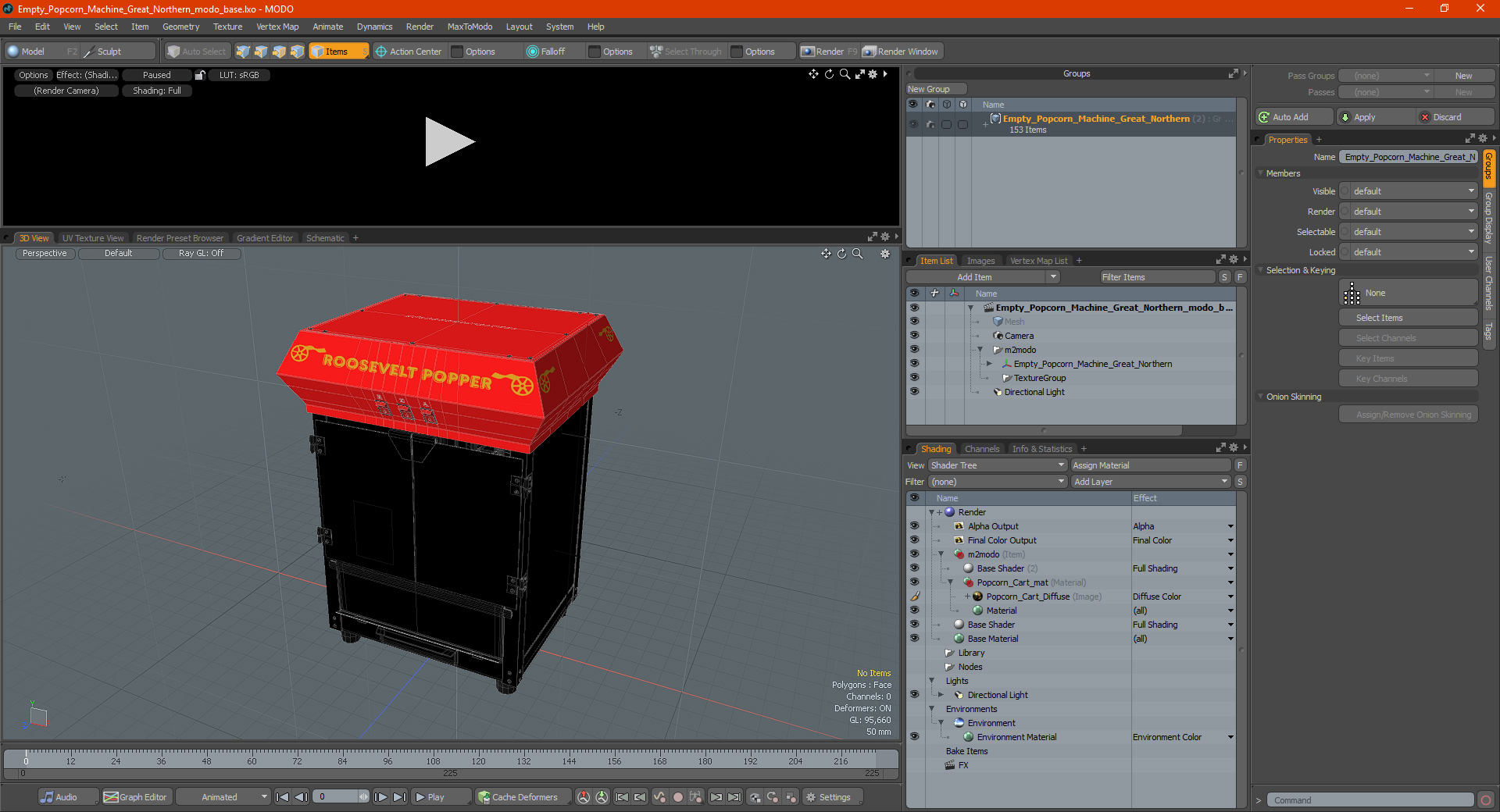Toggle visibility of Popcorn_Cart_mat material
This screenshot has width=1500, height=812.
coord(914,582)
